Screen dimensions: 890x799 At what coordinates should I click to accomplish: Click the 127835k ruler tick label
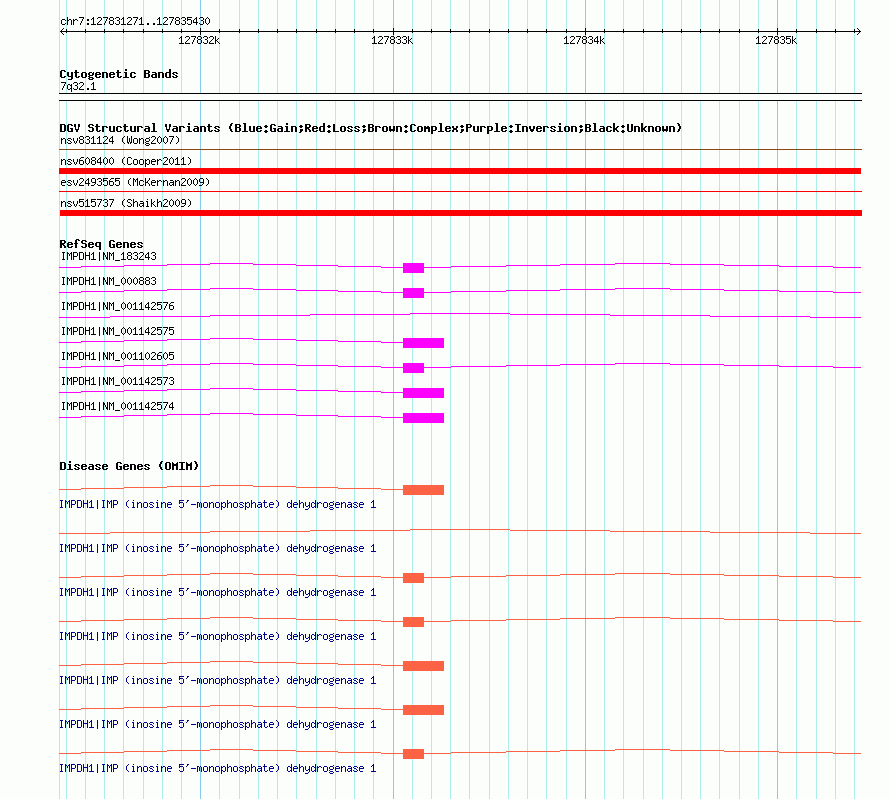point(776,40)
